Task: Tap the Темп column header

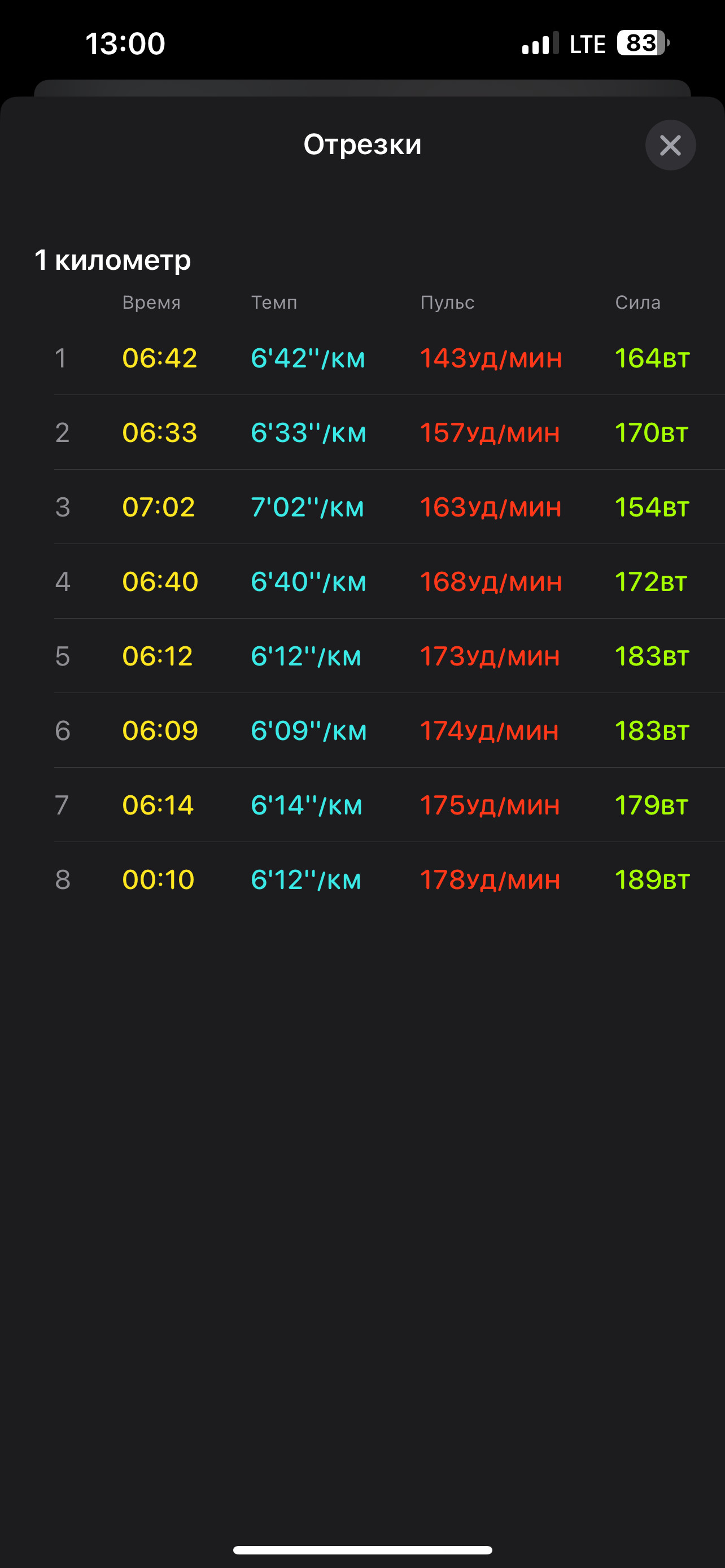Action: pyautogui.click(x=274, y=303)
